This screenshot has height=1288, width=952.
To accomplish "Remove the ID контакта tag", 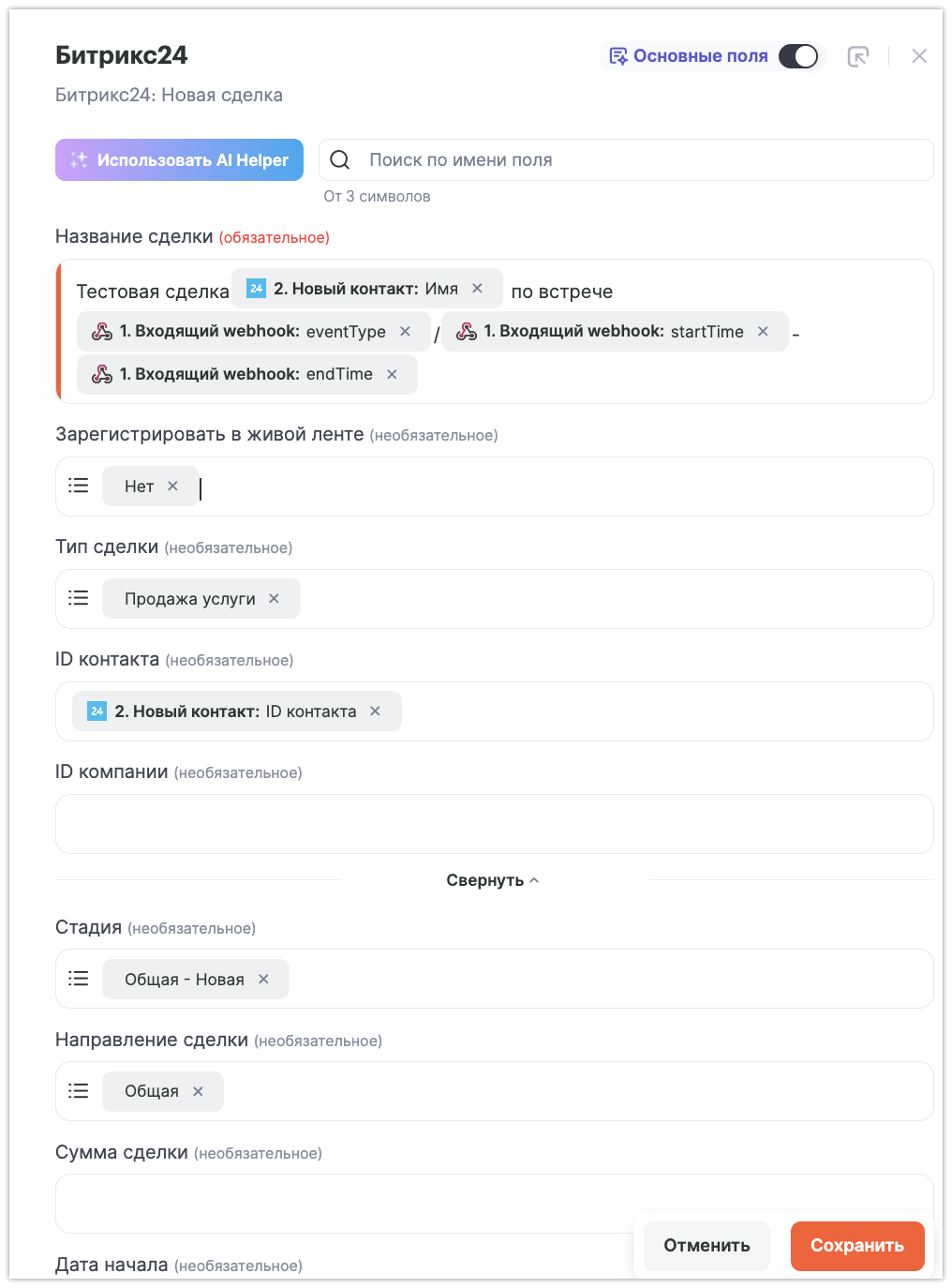I will (376, 711).
